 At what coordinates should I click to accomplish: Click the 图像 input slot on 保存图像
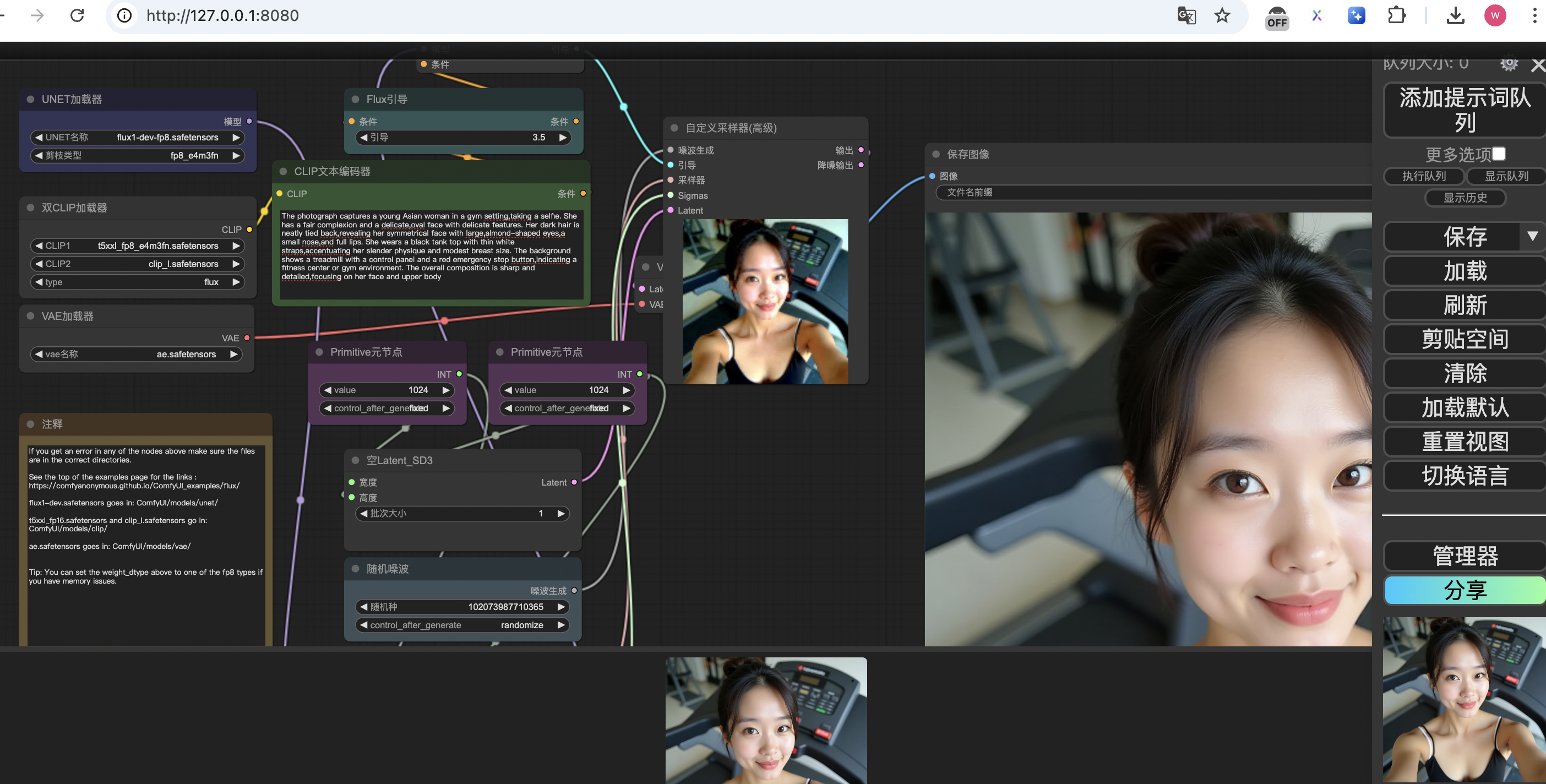pyautogui.click(x=932, y=176)
